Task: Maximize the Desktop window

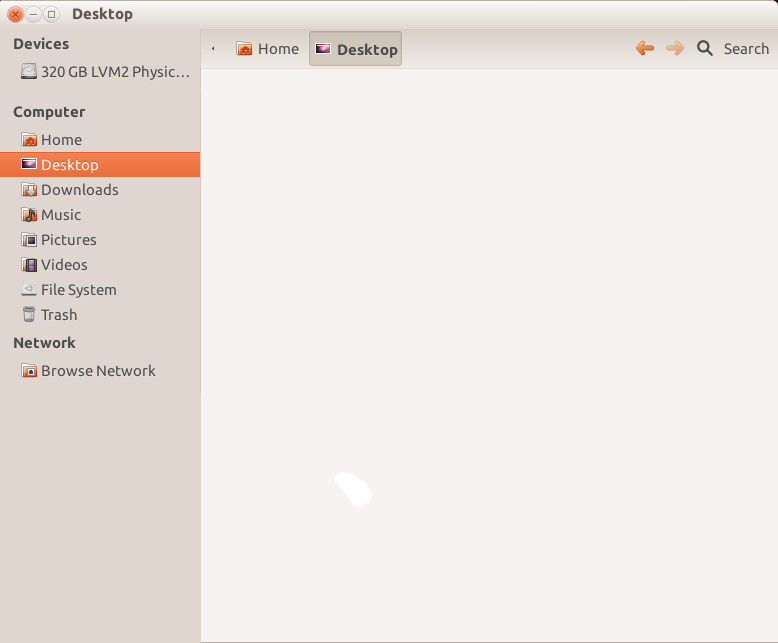Action: [51, 14]
